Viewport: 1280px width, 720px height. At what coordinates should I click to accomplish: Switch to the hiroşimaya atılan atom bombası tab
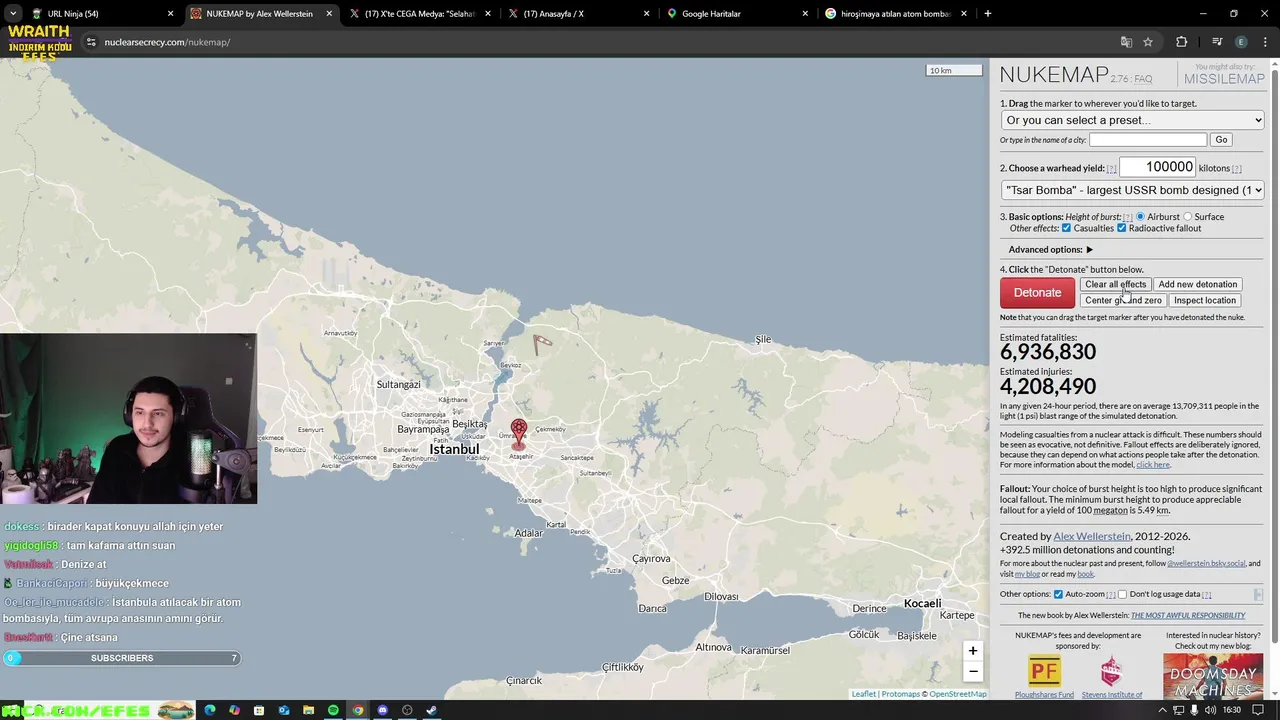click(895, 14)
